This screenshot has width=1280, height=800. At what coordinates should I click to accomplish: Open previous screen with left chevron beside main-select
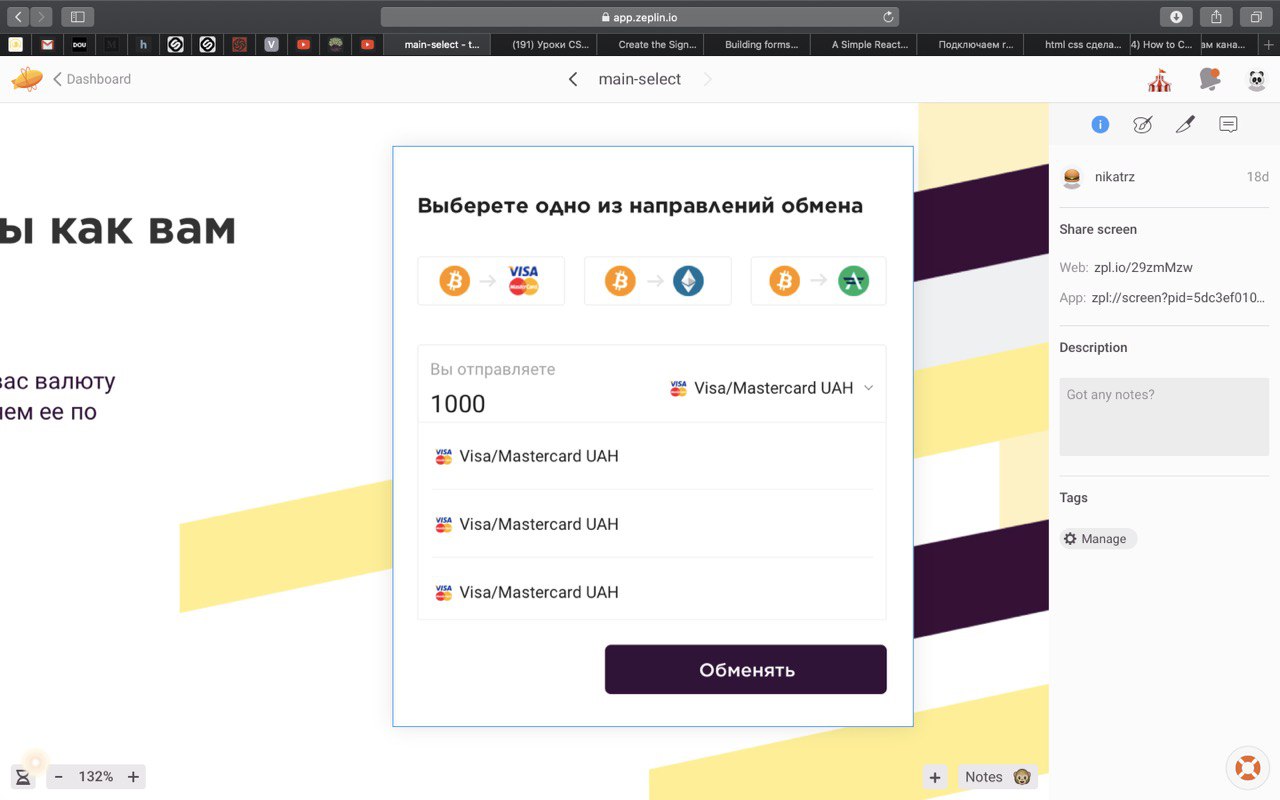(573, 79)
